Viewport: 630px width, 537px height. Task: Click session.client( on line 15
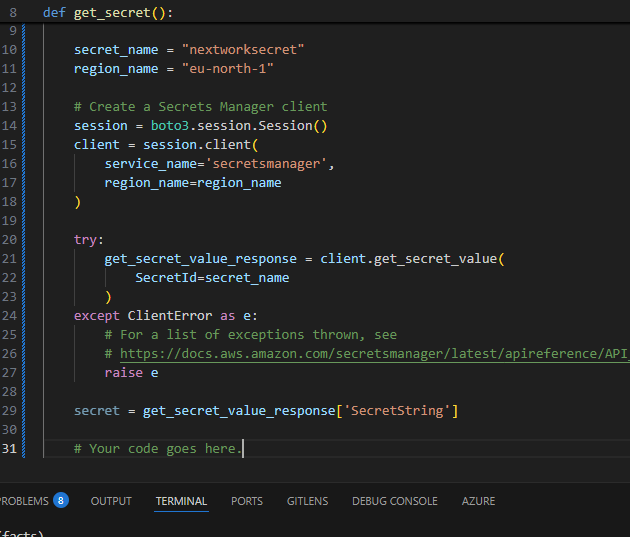200,145
